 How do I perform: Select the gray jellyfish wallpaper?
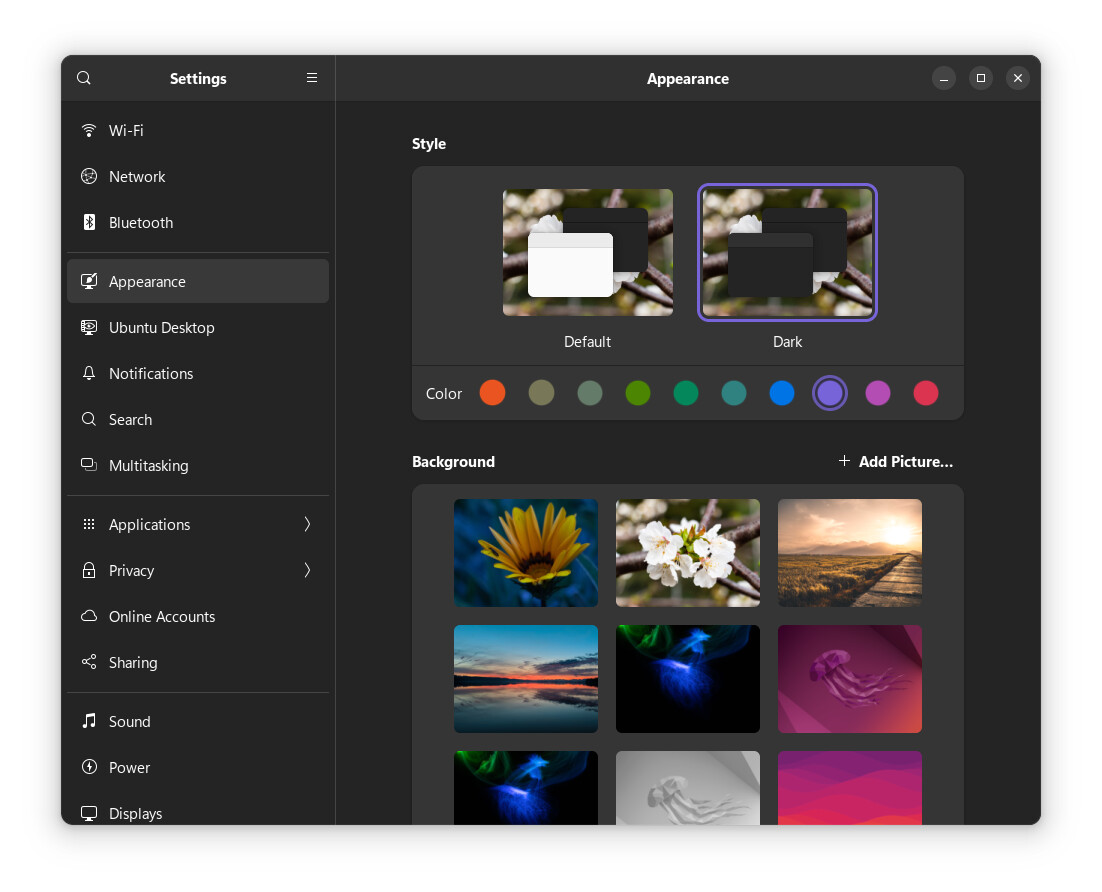pos(688,788)
